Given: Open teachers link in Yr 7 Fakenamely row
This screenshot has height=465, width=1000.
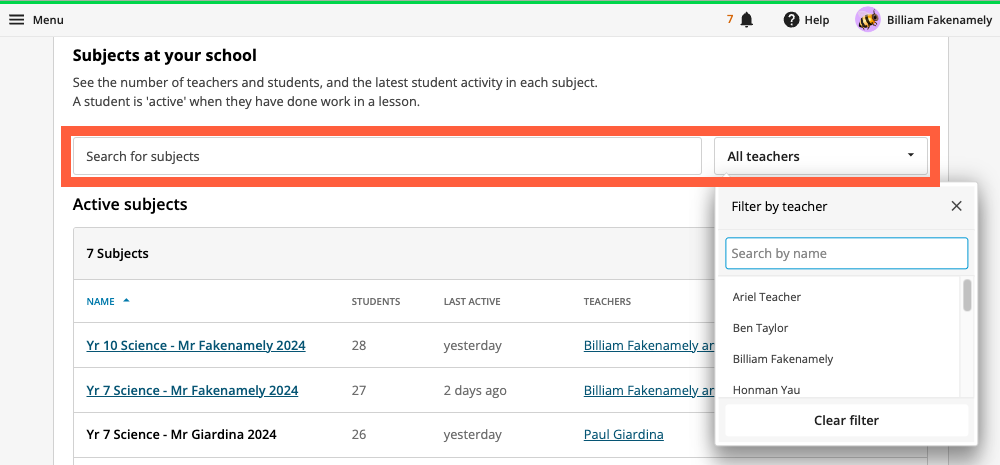Looking at the screenshot, I should pyautogui.click(x=649, y=390).
